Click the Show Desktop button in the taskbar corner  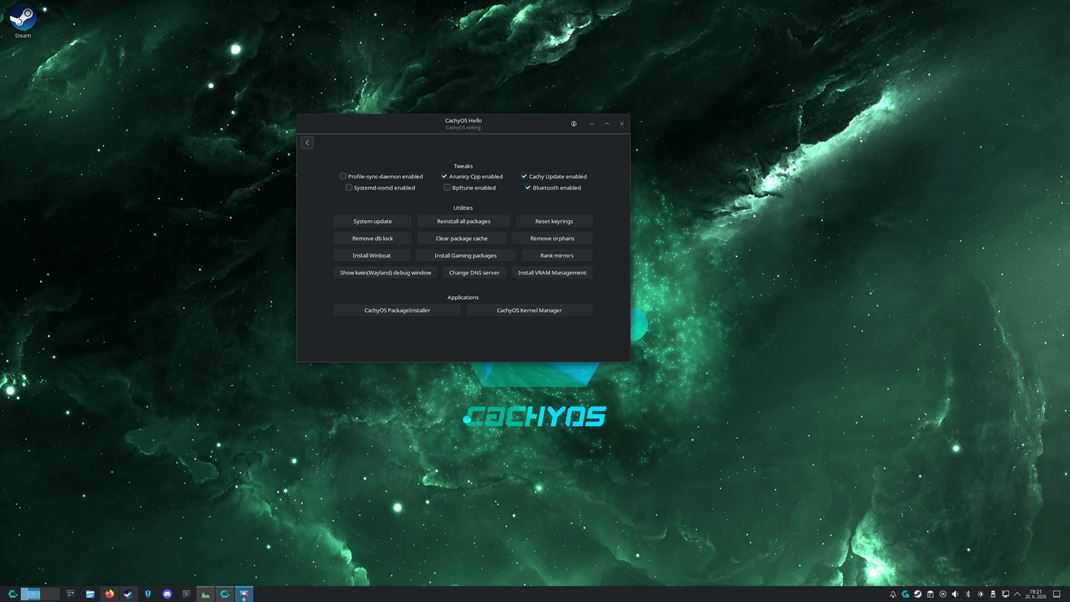[1056, 594]
